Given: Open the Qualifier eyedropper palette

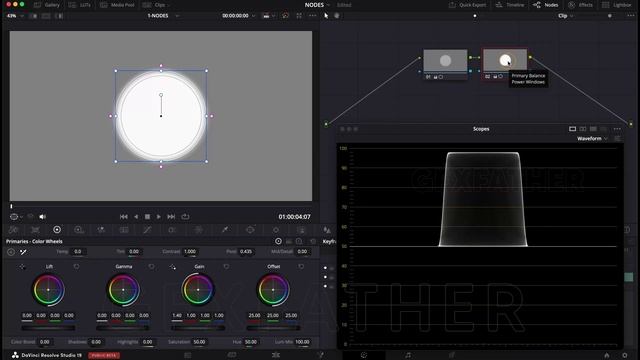Looking at the screenshot, I should (x=224, y=230).
